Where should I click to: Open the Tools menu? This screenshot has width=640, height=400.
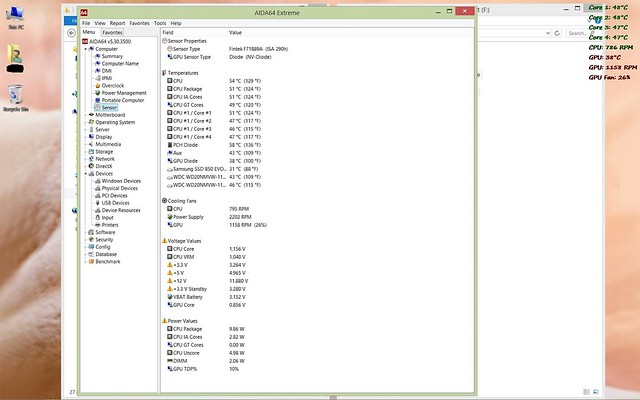[160, 23]
